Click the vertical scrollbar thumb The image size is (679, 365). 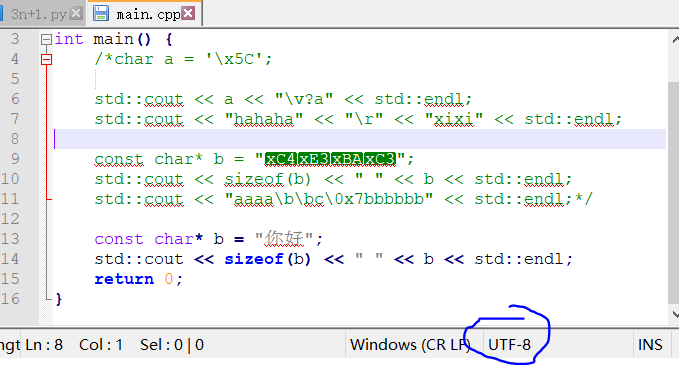click(x=673, y=193)
